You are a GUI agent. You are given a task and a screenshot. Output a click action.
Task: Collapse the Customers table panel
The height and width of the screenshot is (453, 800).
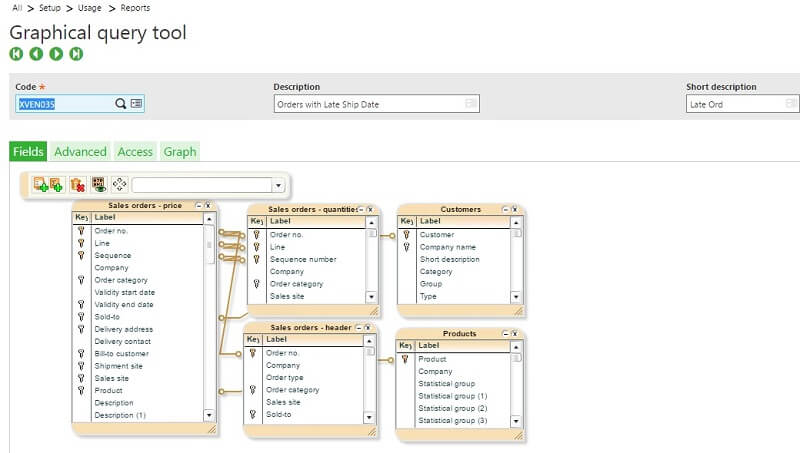505,210
